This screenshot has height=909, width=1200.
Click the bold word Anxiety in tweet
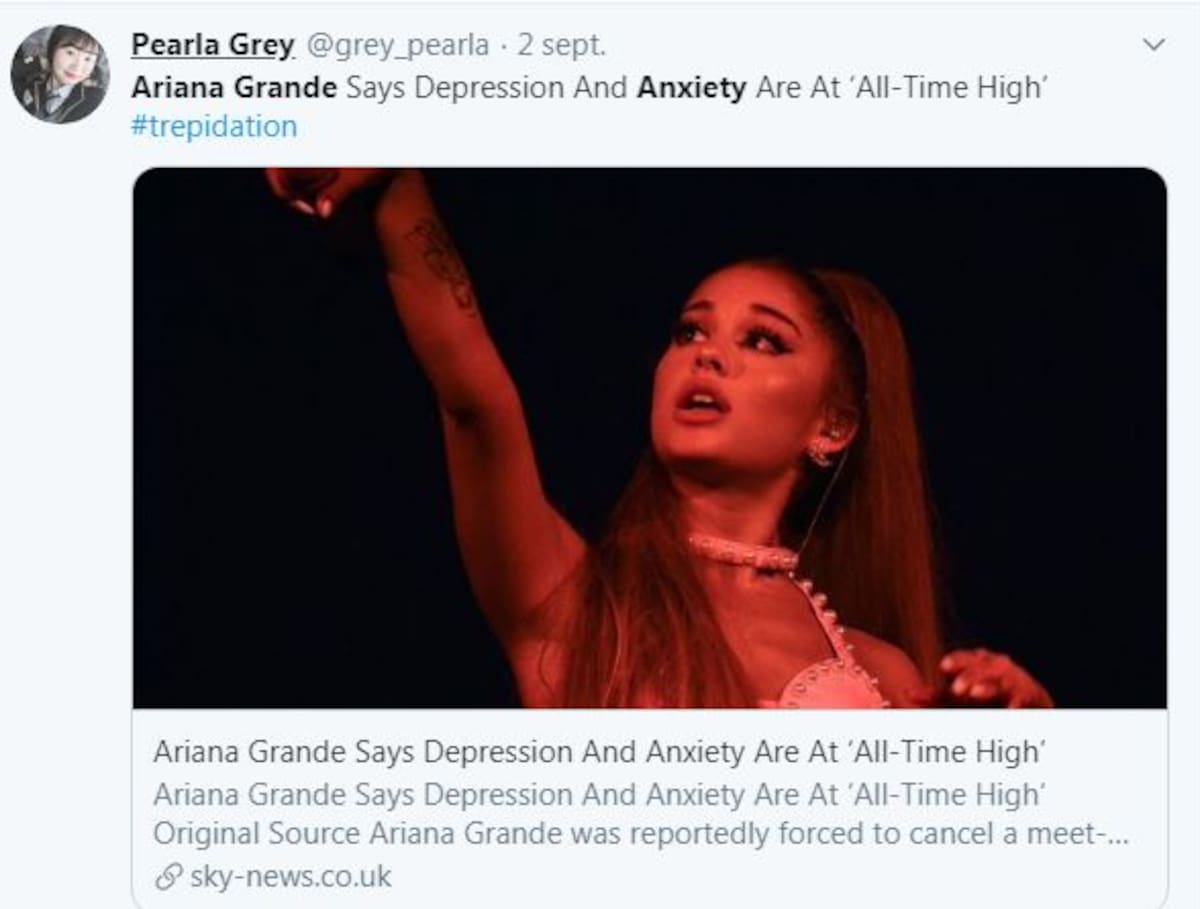692,87
